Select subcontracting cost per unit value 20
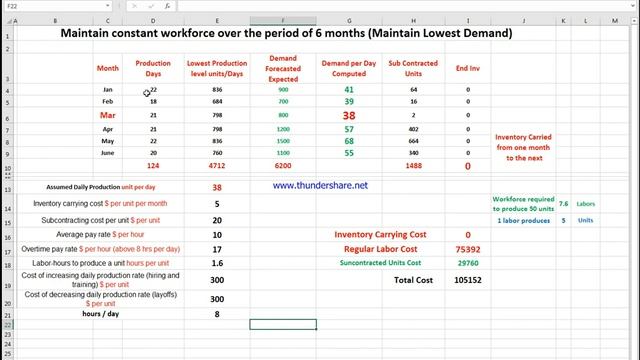640x360 pixels. coord(217,220)
